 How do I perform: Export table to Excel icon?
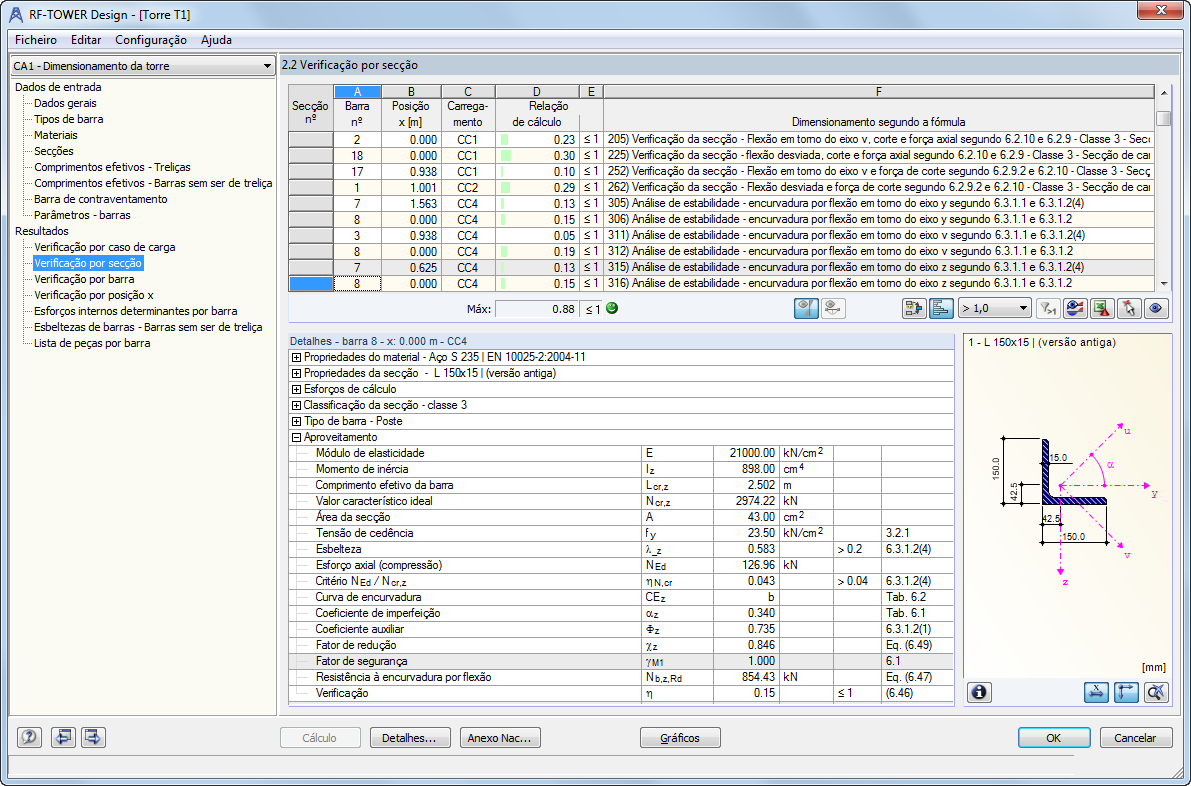[1102, 308]
